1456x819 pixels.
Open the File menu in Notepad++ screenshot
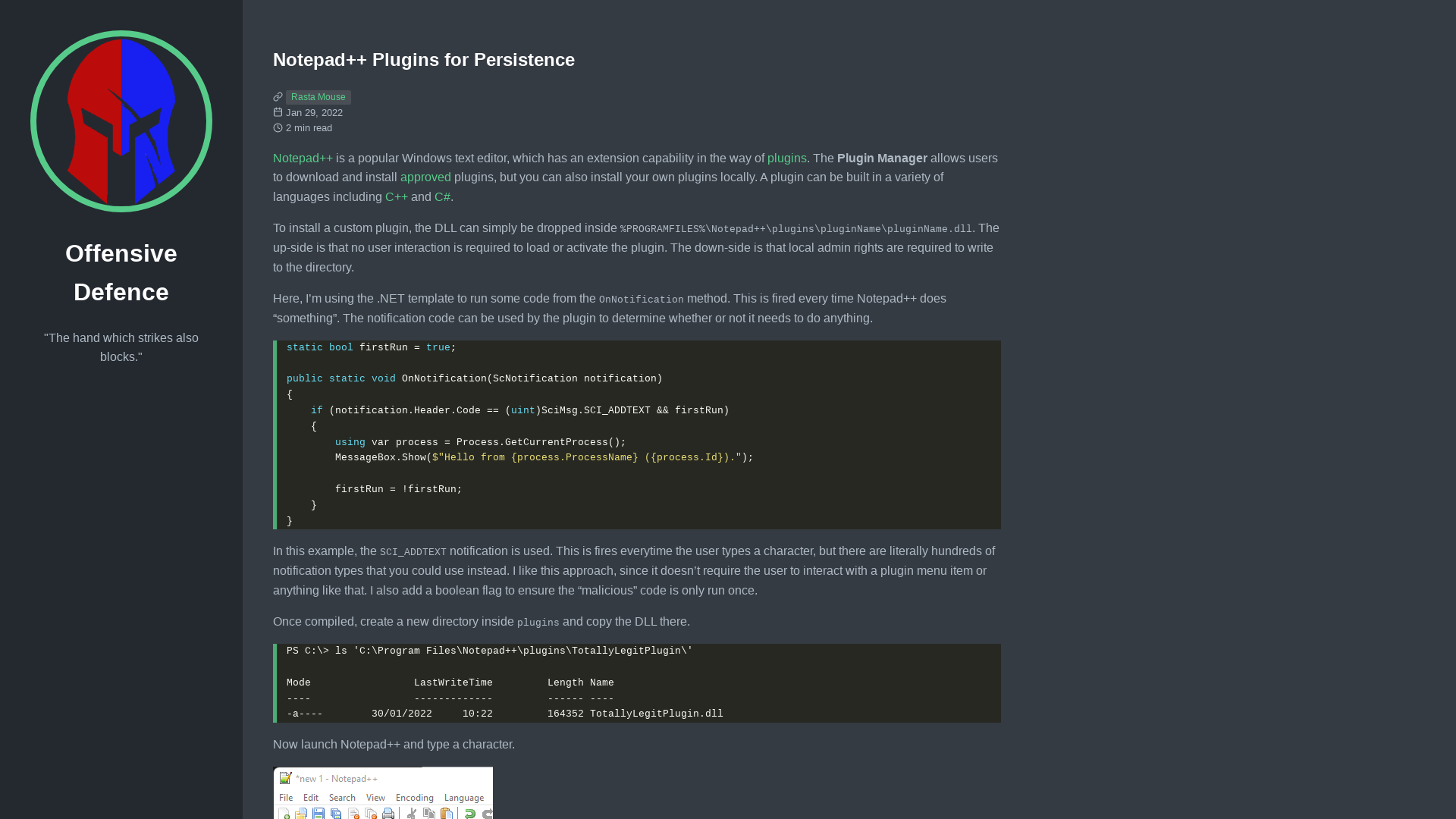click(x=286, y=798)
